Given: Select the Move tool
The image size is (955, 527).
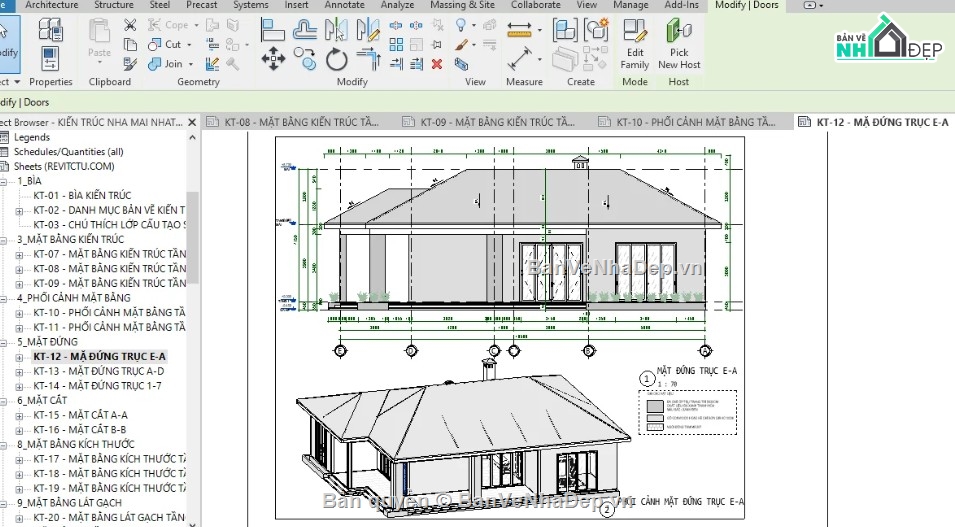Looking at the screenshot, I should [273, 60].
